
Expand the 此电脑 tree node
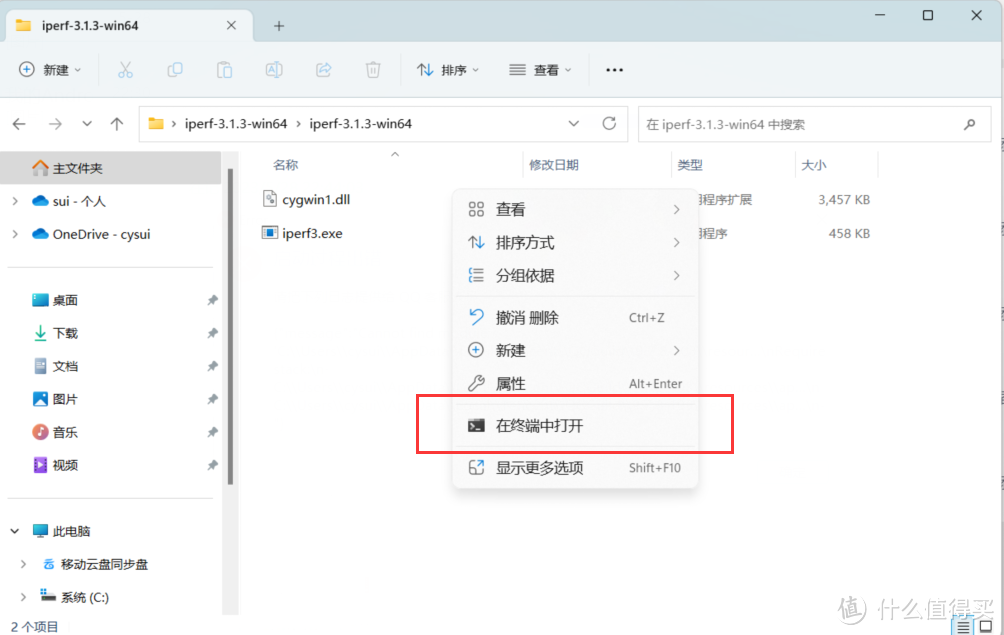tap(15, 531)
